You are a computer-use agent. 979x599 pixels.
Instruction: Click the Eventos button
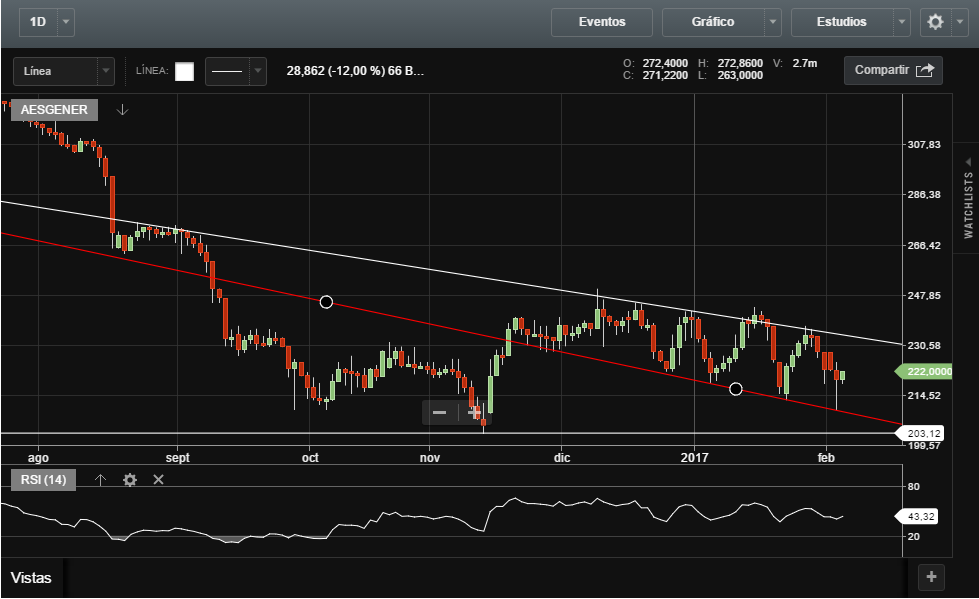point(601,22)
